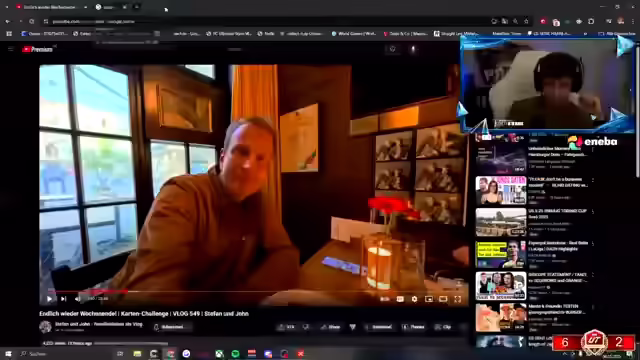640x360 pixels.
Task: Open the video settings gear
Action: [x=415, y=299]
